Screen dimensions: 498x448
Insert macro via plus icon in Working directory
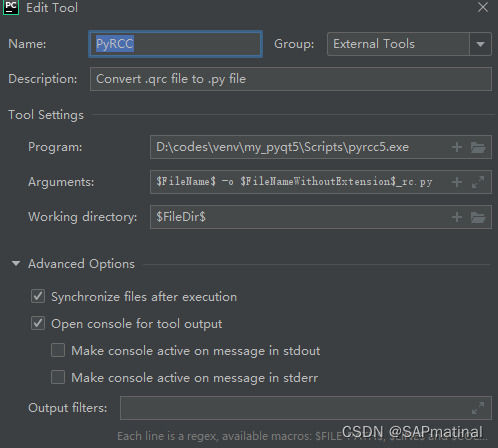click(457, 217)
